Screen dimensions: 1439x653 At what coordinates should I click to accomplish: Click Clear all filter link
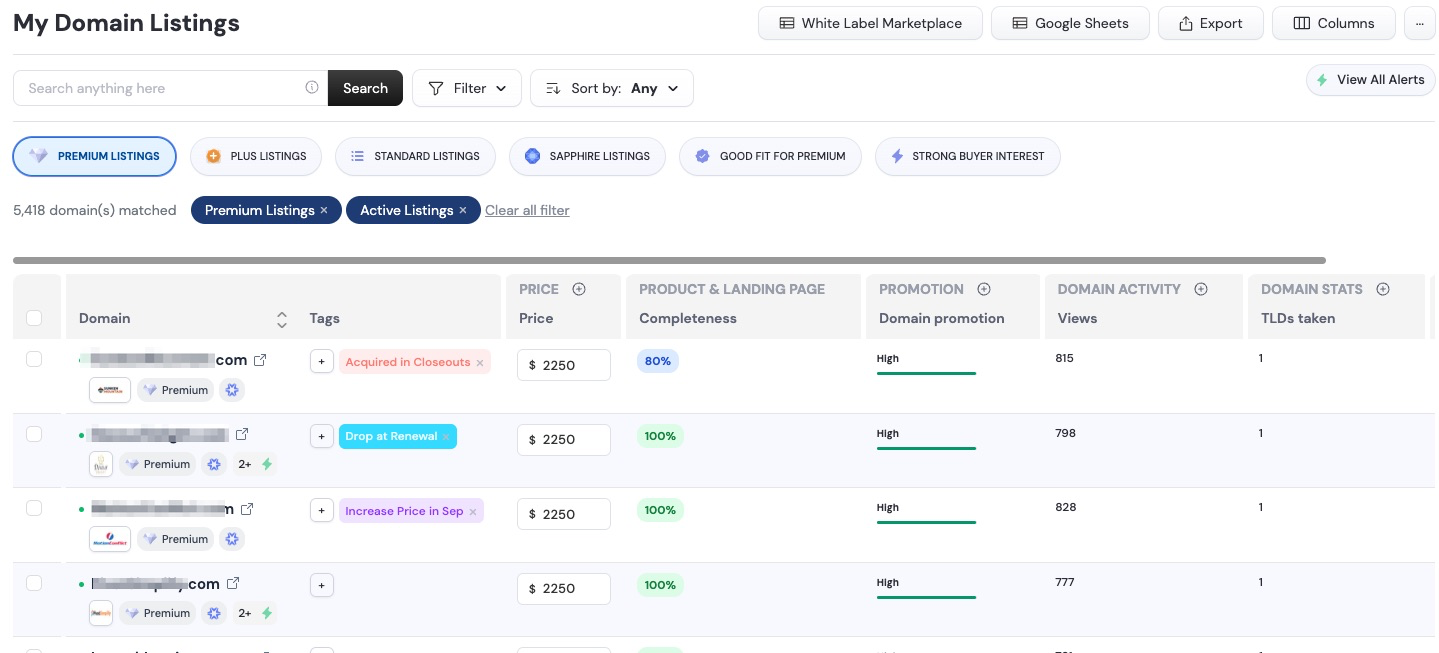[x=527, y=210]
